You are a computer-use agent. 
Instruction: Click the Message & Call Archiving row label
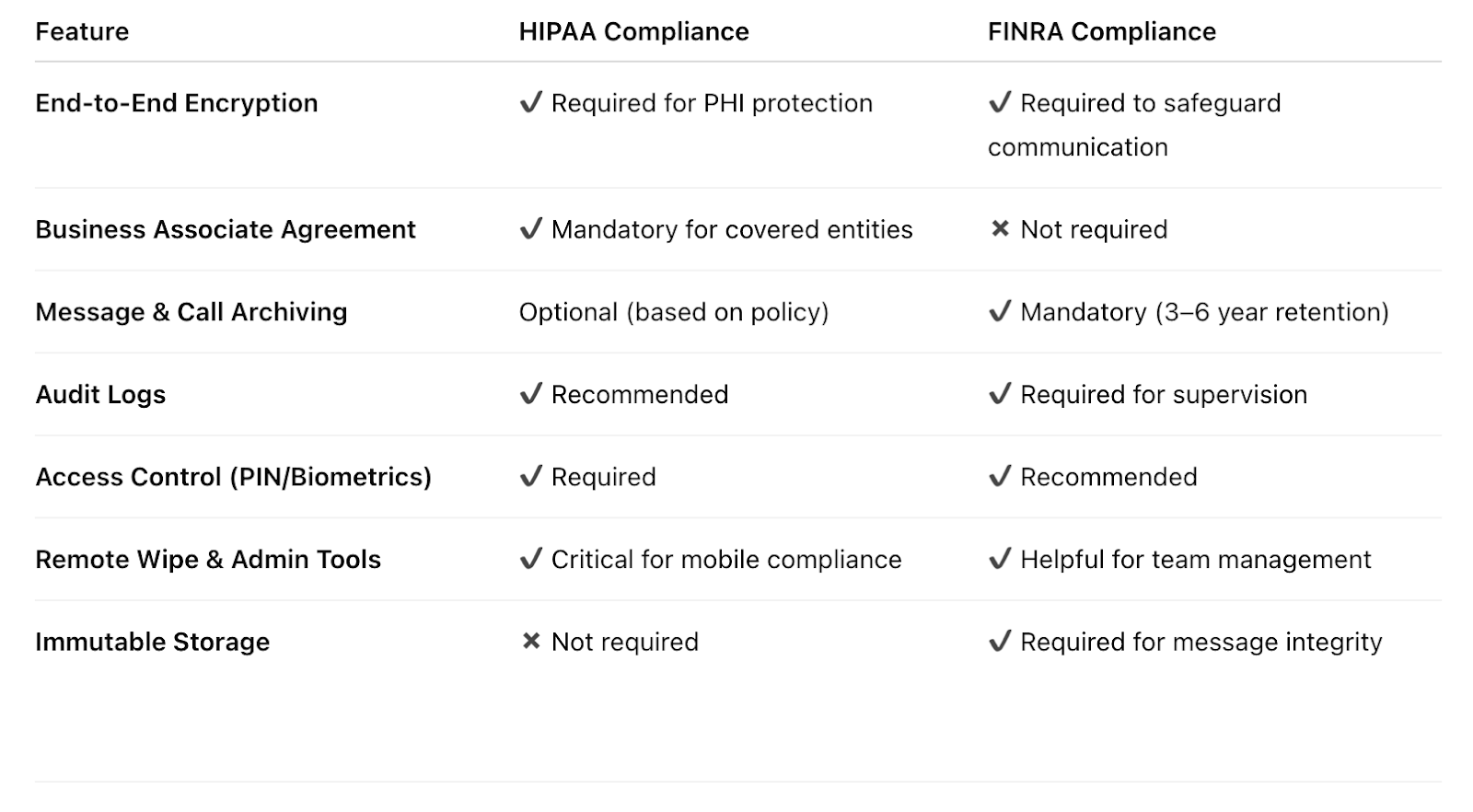pyautogui.click(x=191, y=312)
